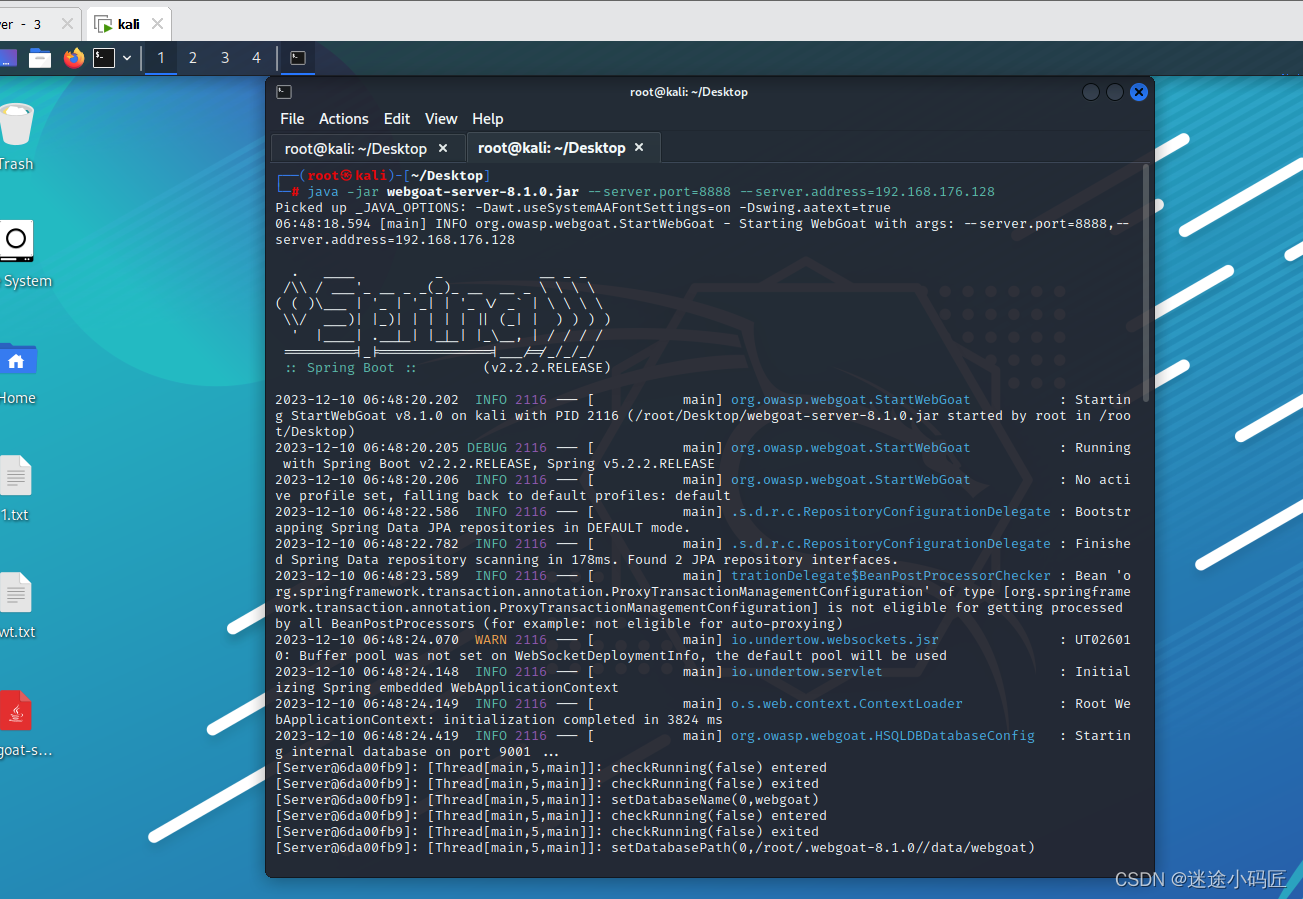Click the setDatabaseName(0,webgoat) log line

pos(547,800)
